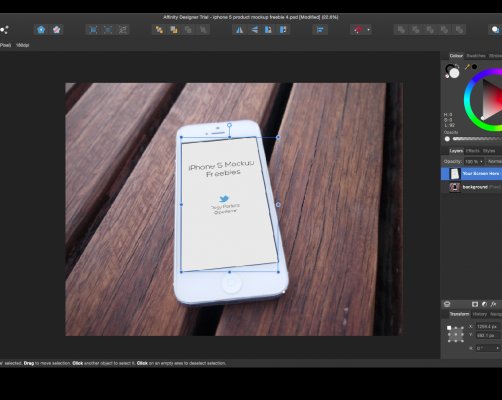Switch to the Effects tab
502x400 pixels.
[x=472, y=151]
